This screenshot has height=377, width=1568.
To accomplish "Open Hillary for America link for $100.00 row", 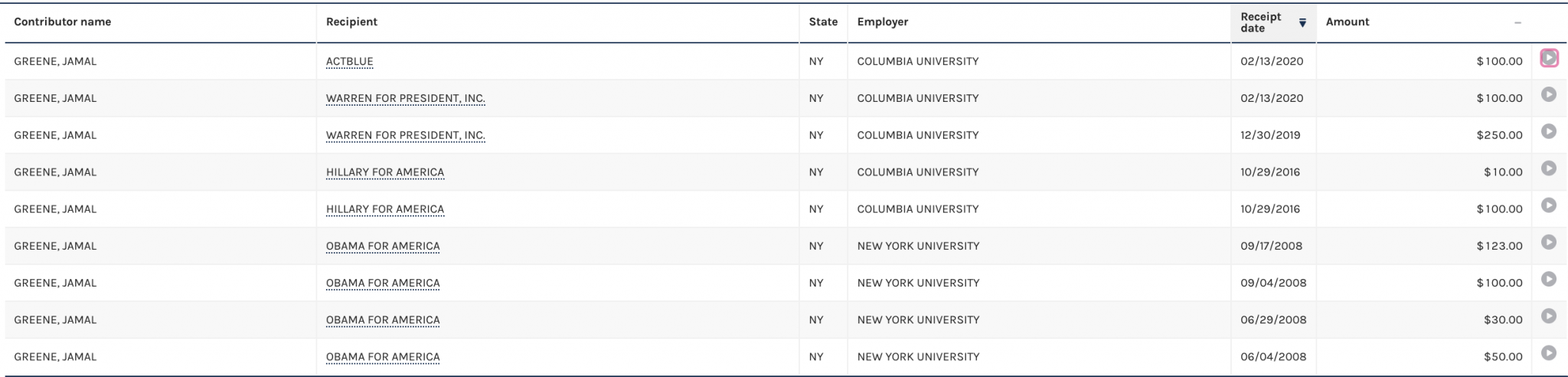I will [384, 208].
